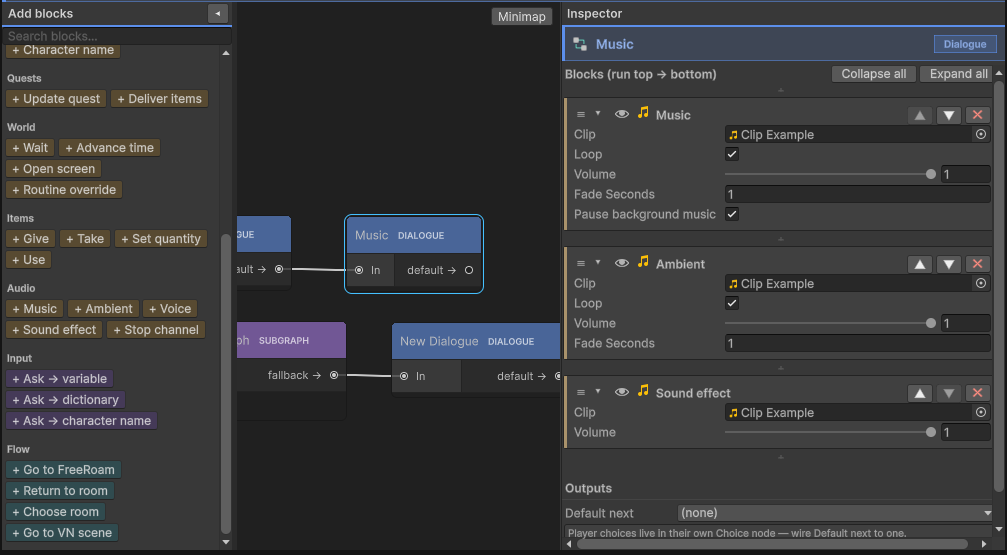Move the Sound effect block up
The width and height of the screenshot is (1007, 555).
(x=920, y=393)
